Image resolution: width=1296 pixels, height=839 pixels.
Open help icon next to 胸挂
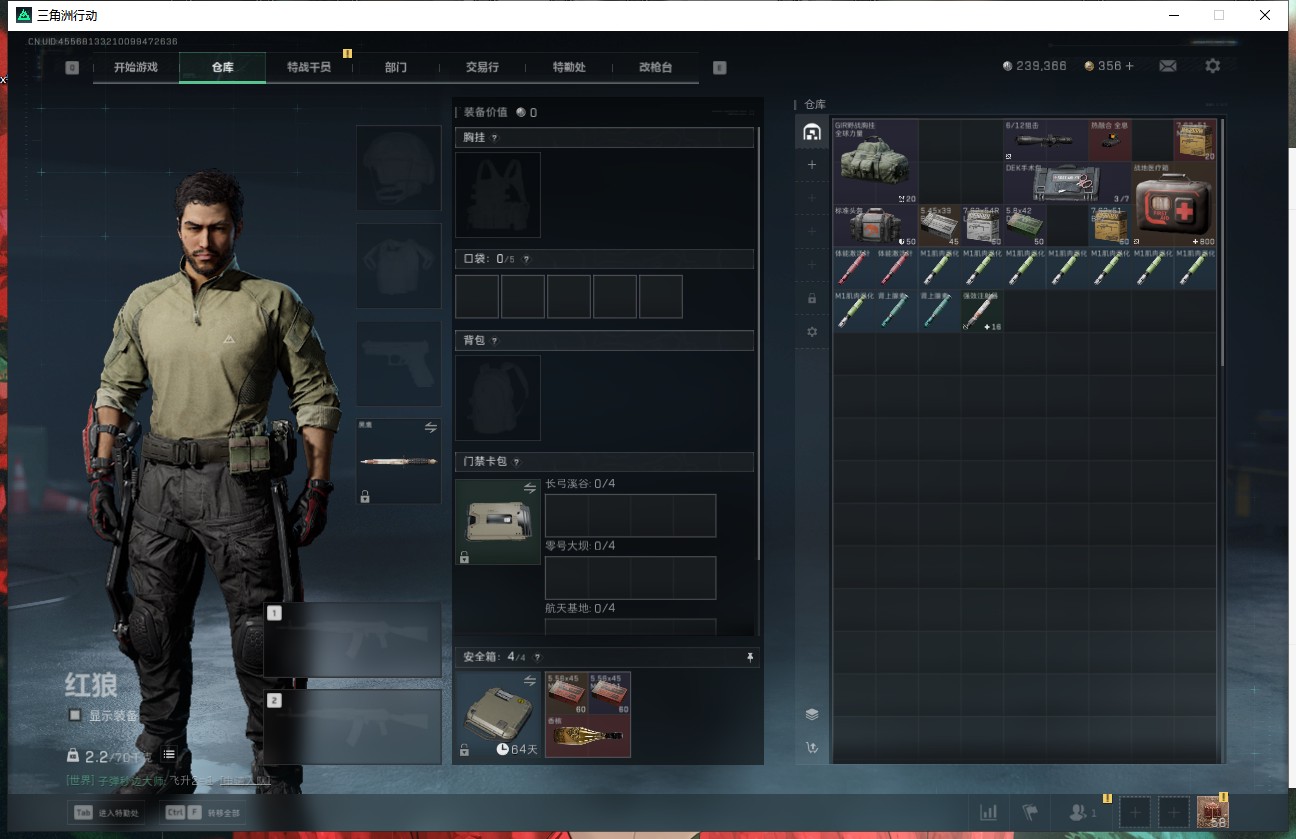coord(494,138)
